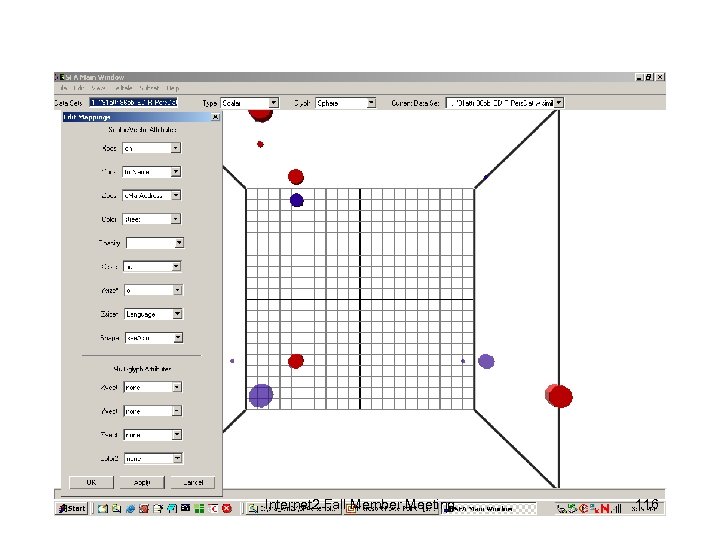Click the green grid quick launch icon
Viewport: 720px width, 540px height.
[199, 508]
